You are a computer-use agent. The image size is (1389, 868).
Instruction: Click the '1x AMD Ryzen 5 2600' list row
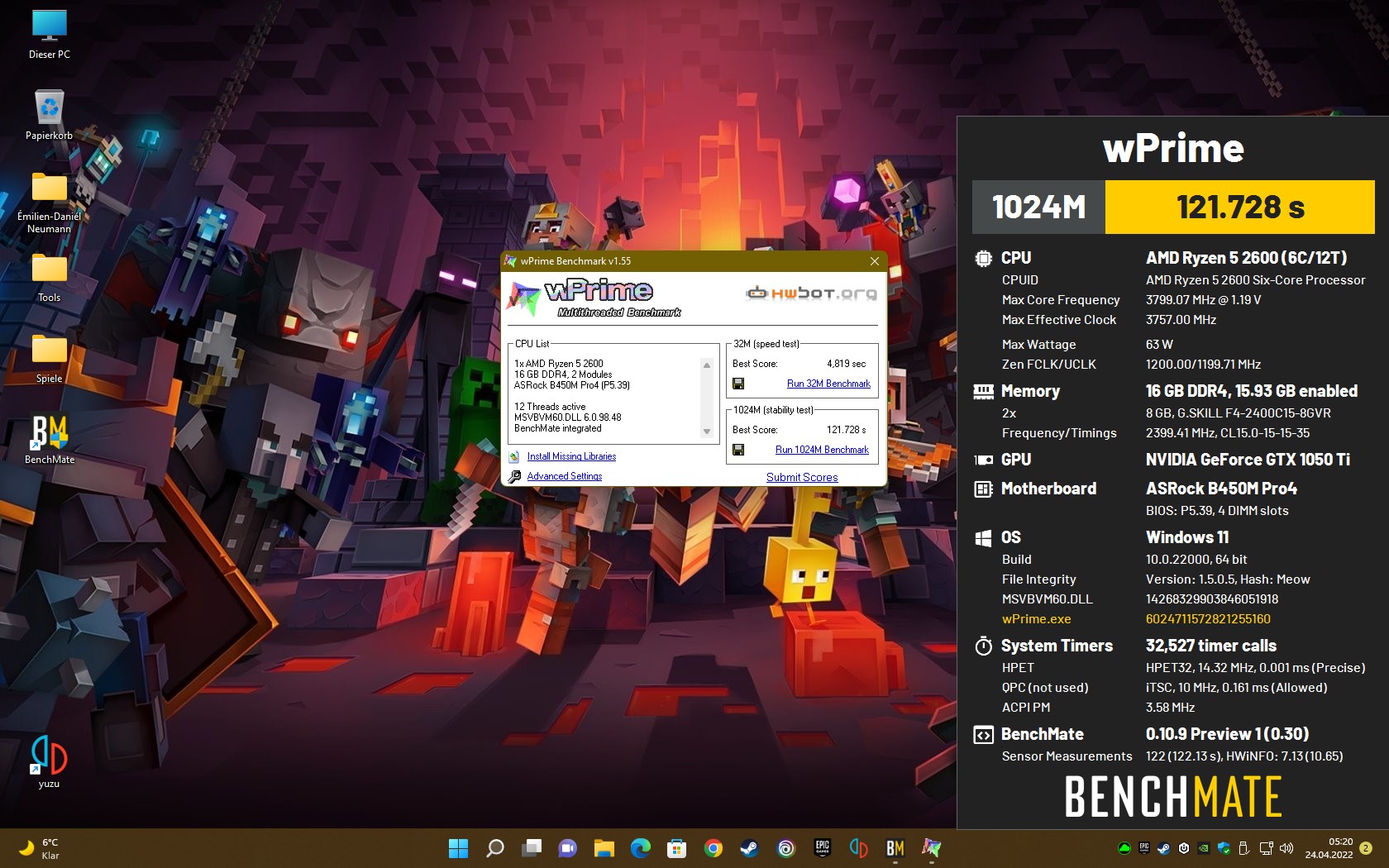(559, 364)
